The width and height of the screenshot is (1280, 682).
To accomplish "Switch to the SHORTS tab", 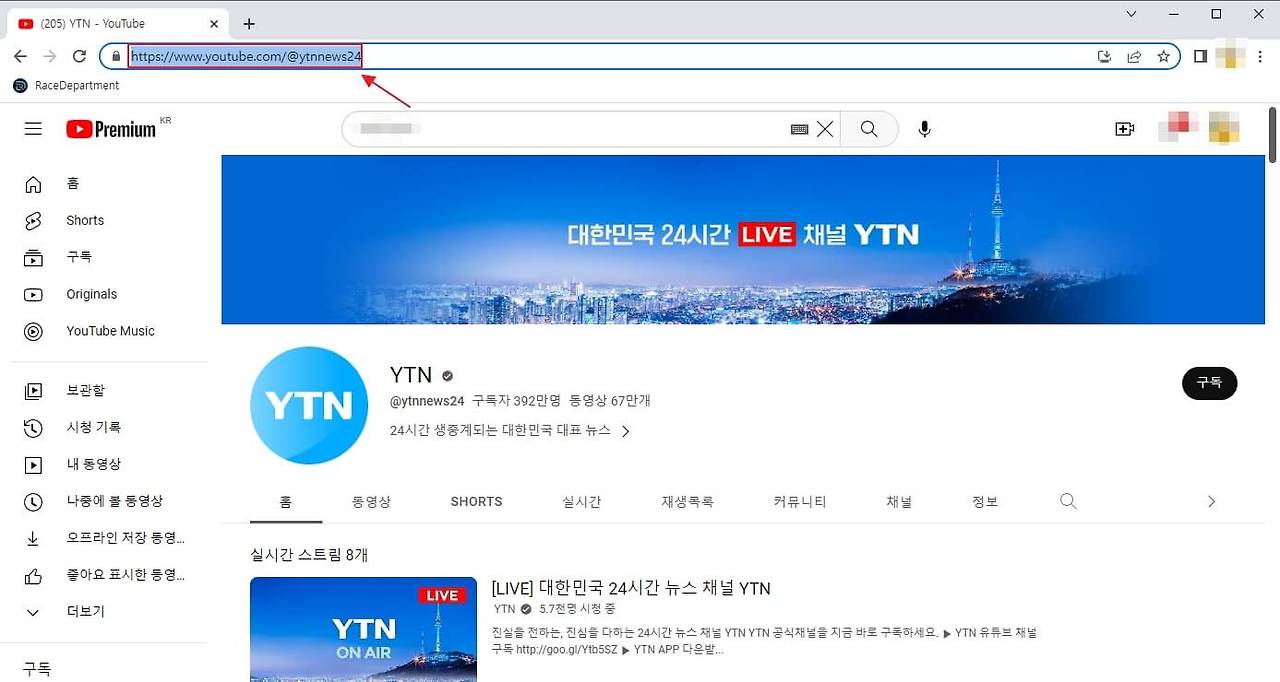I will pos(476,502).
